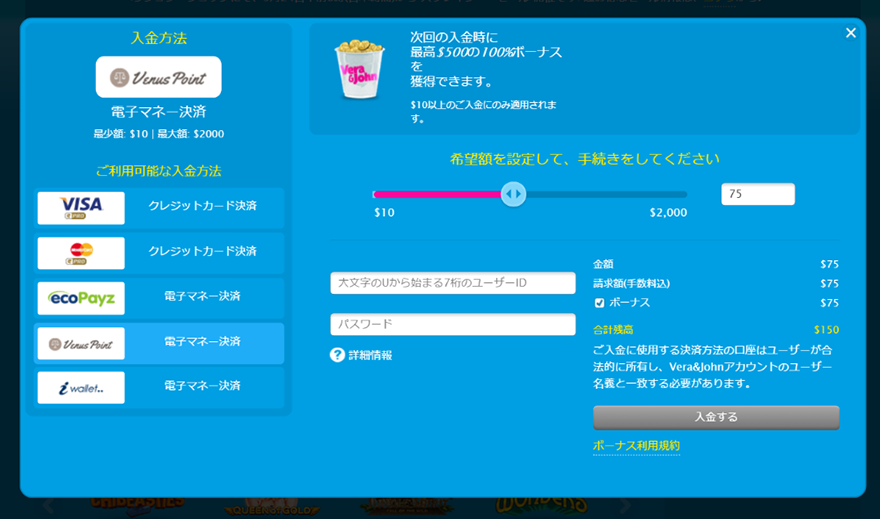Click the selected Venus Point logo at top
Screen dimensions: 880x519
158,77
